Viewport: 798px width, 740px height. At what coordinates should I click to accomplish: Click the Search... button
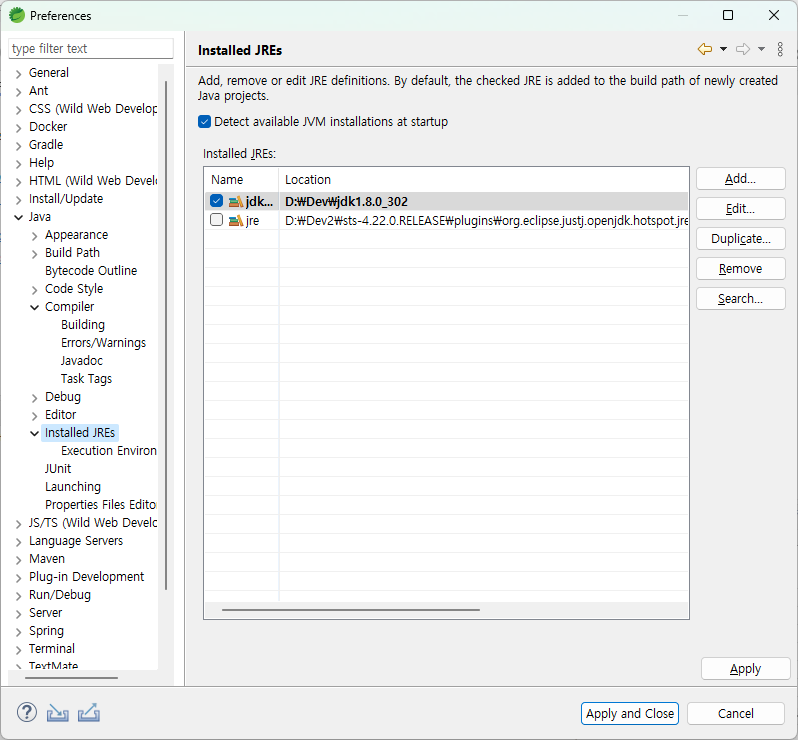740,299
